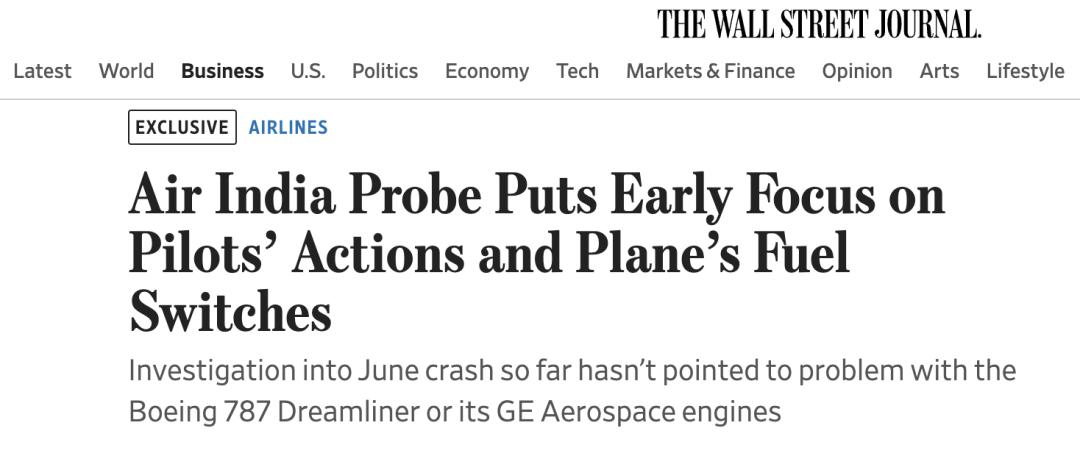Open the AIRLINES topic link
Image resolution: width=1080 pixels, height=456 pixels.
288,127
